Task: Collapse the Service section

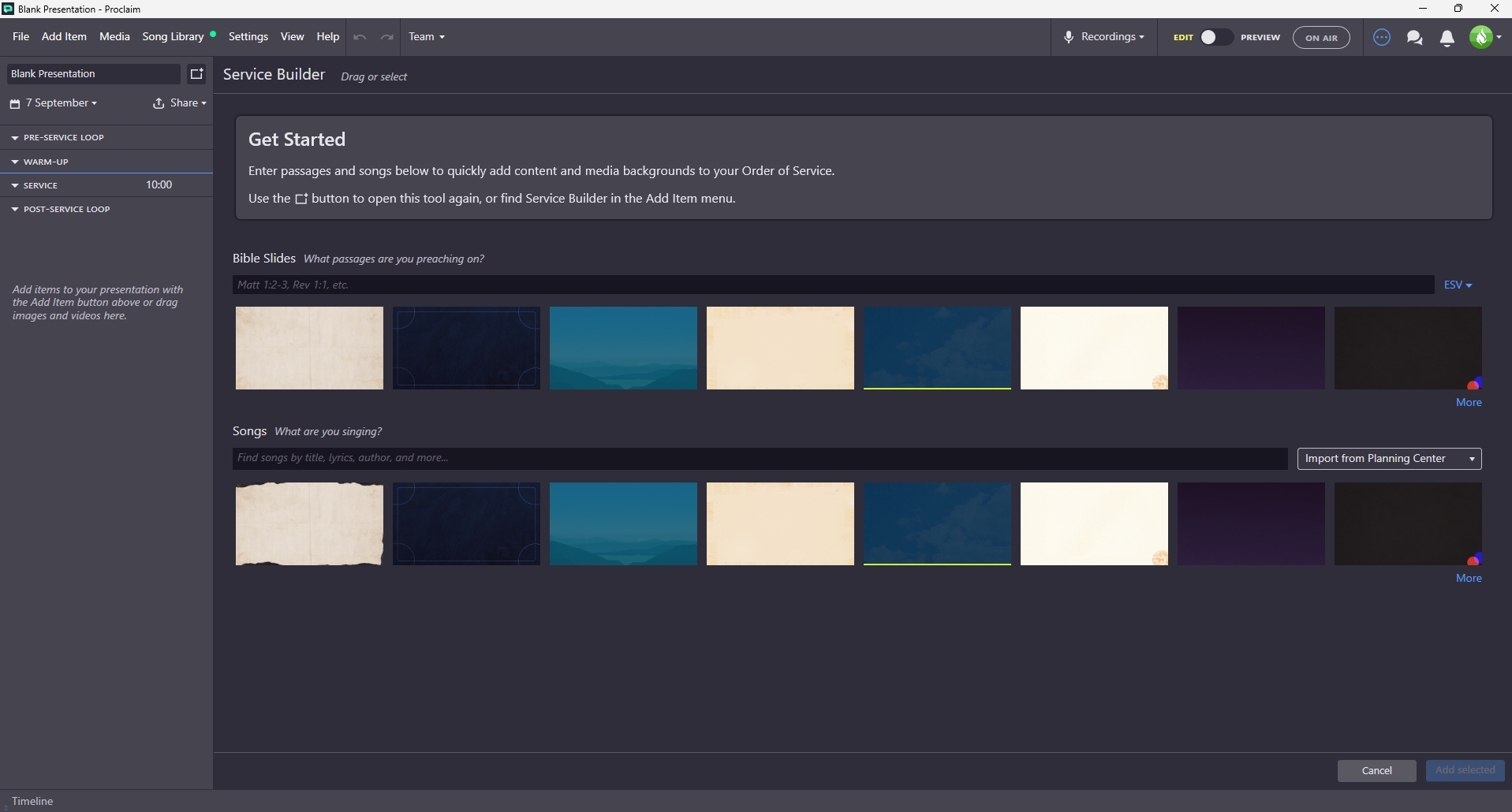Action: click(x=14, y=185)
